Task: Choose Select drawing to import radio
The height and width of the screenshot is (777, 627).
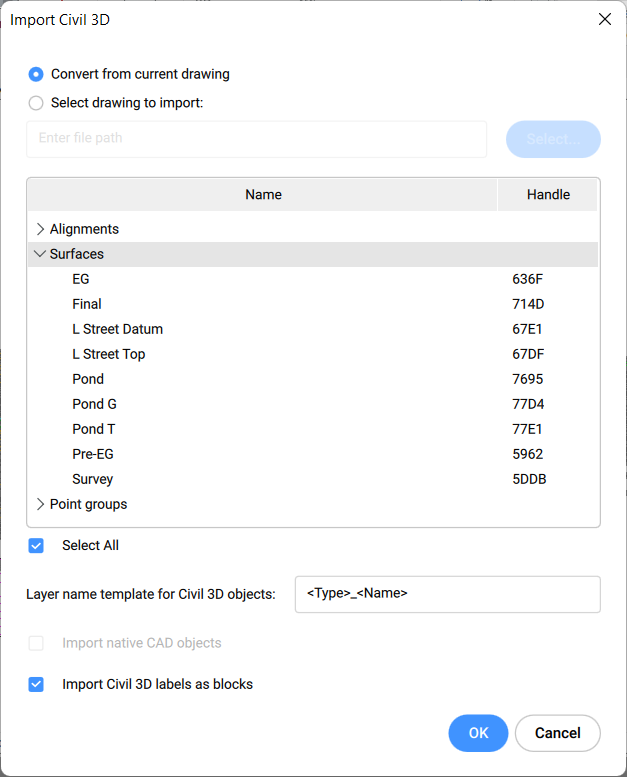Action: click(x=37, y=102)
